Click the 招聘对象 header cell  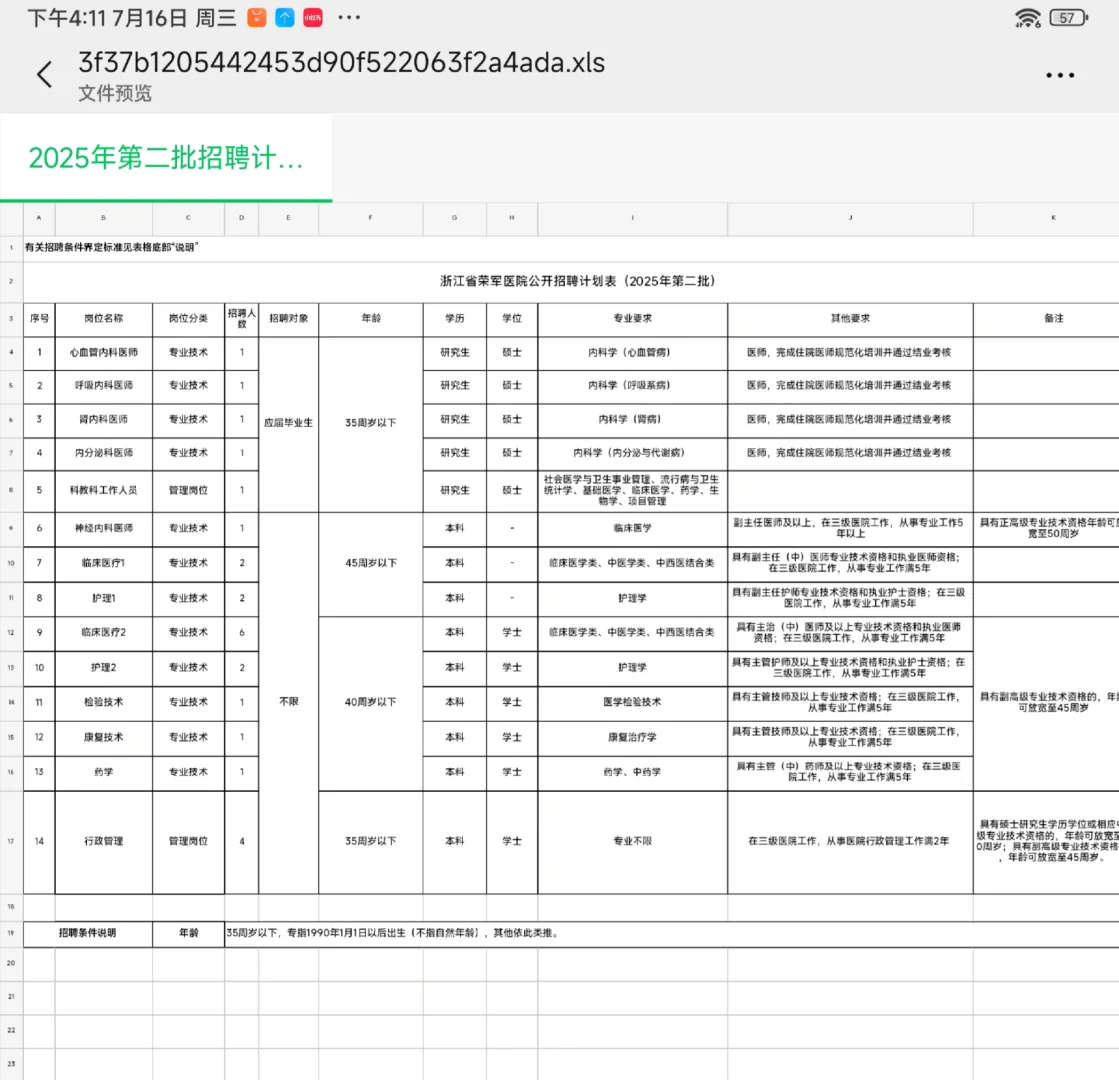[x=288, y=318]
